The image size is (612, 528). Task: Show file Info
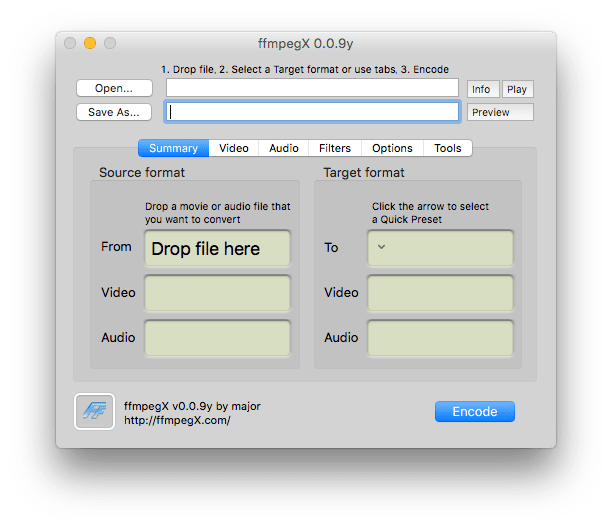click(x=483, y=89)
